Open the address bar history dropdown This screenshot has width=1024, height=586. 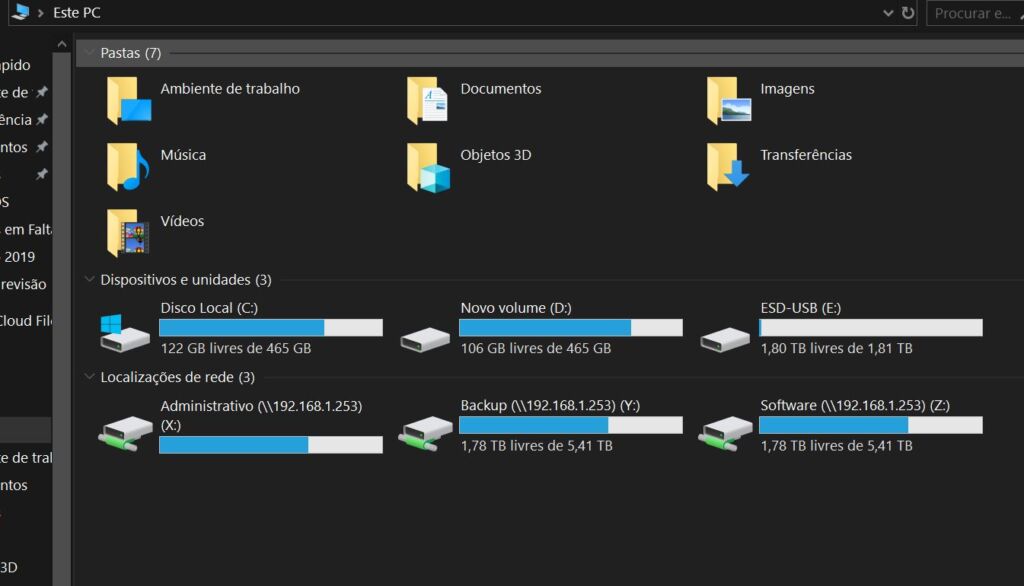[888, 13]
